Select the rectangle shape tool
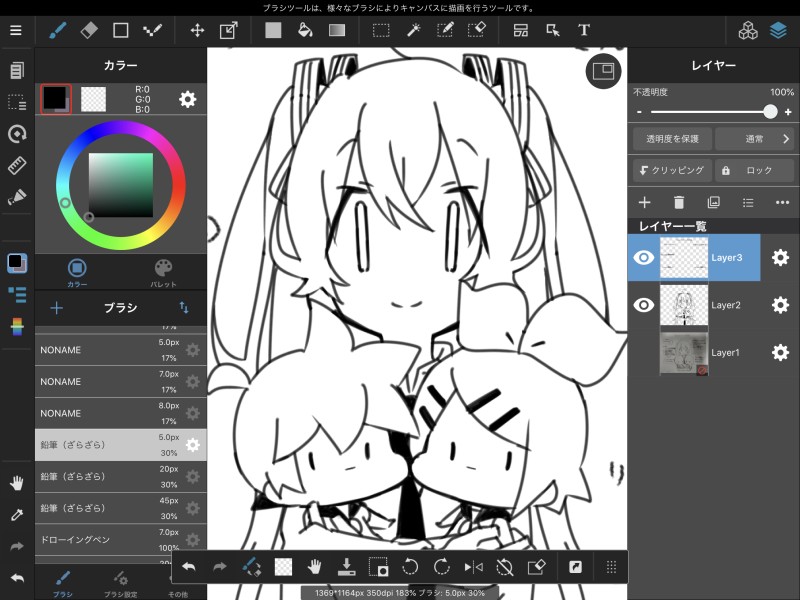 [121, 31]
